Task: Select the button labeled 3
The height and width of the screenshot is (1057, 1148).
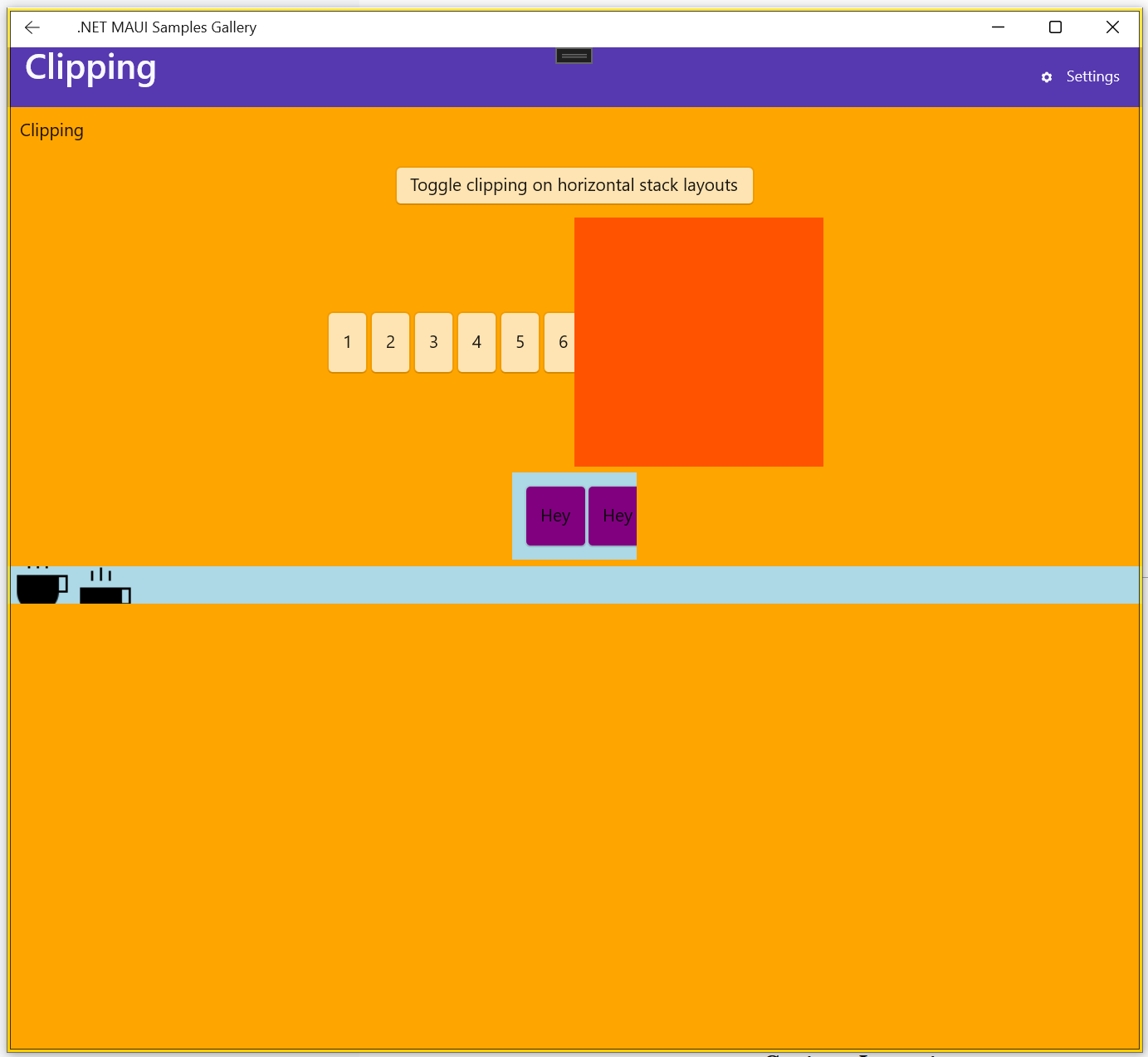Action: click(433, 342)
